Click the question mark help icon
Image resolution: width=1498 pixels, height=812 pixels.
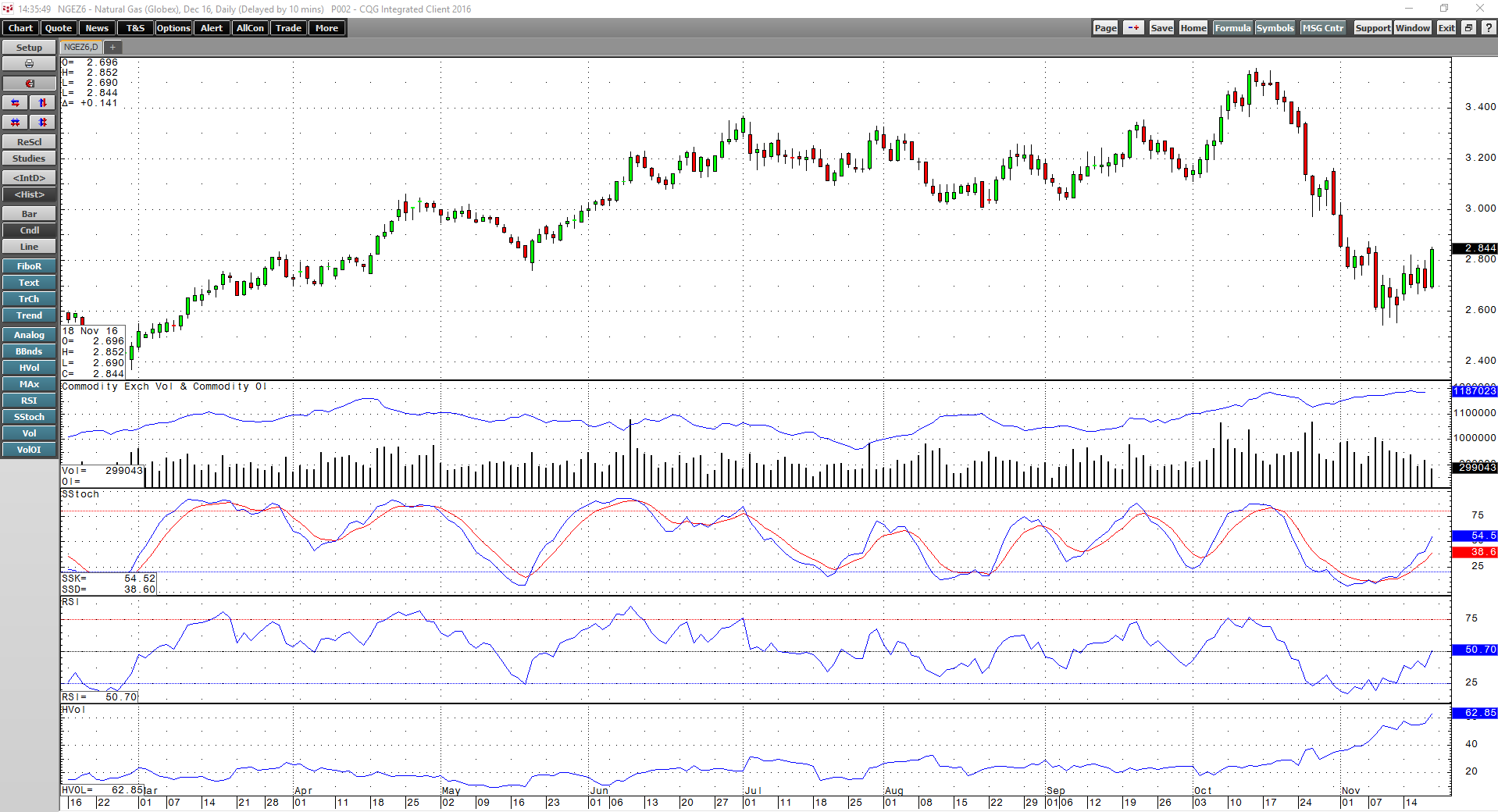click(x=1489, y=28)
